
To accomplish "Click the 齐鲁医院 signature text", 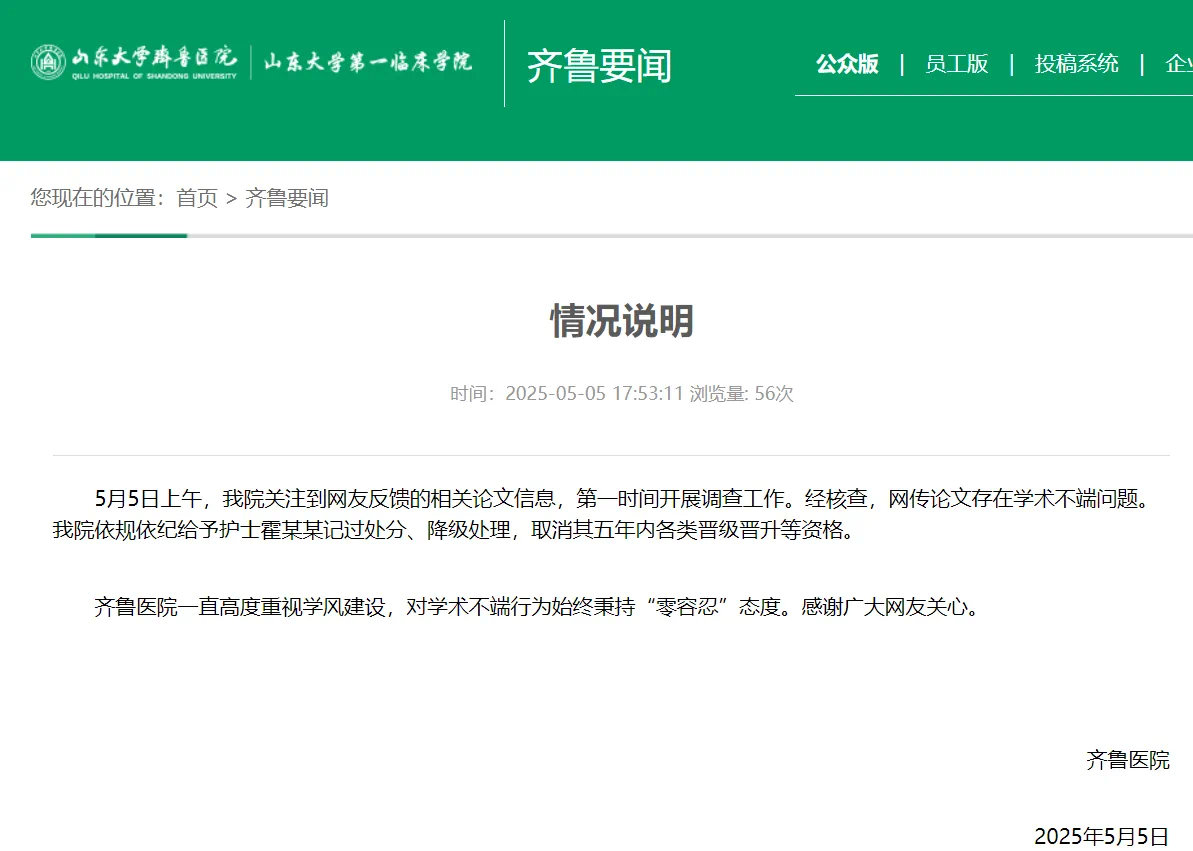I will (x=1128, y=760).
